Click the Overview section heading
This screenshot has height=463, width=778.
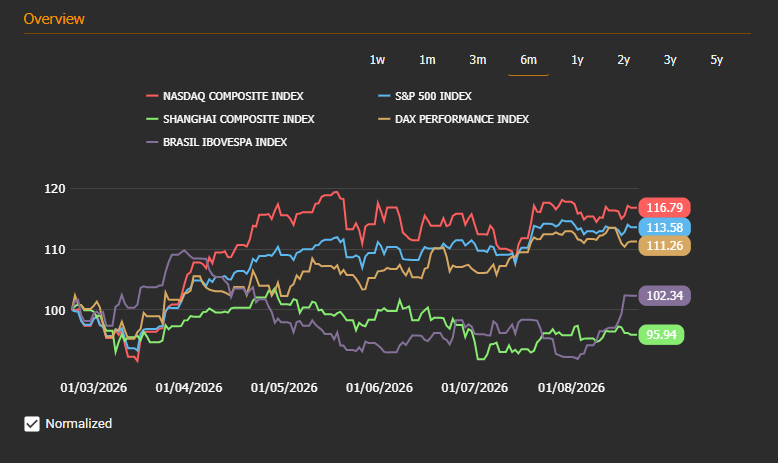(x=54, y=19)
